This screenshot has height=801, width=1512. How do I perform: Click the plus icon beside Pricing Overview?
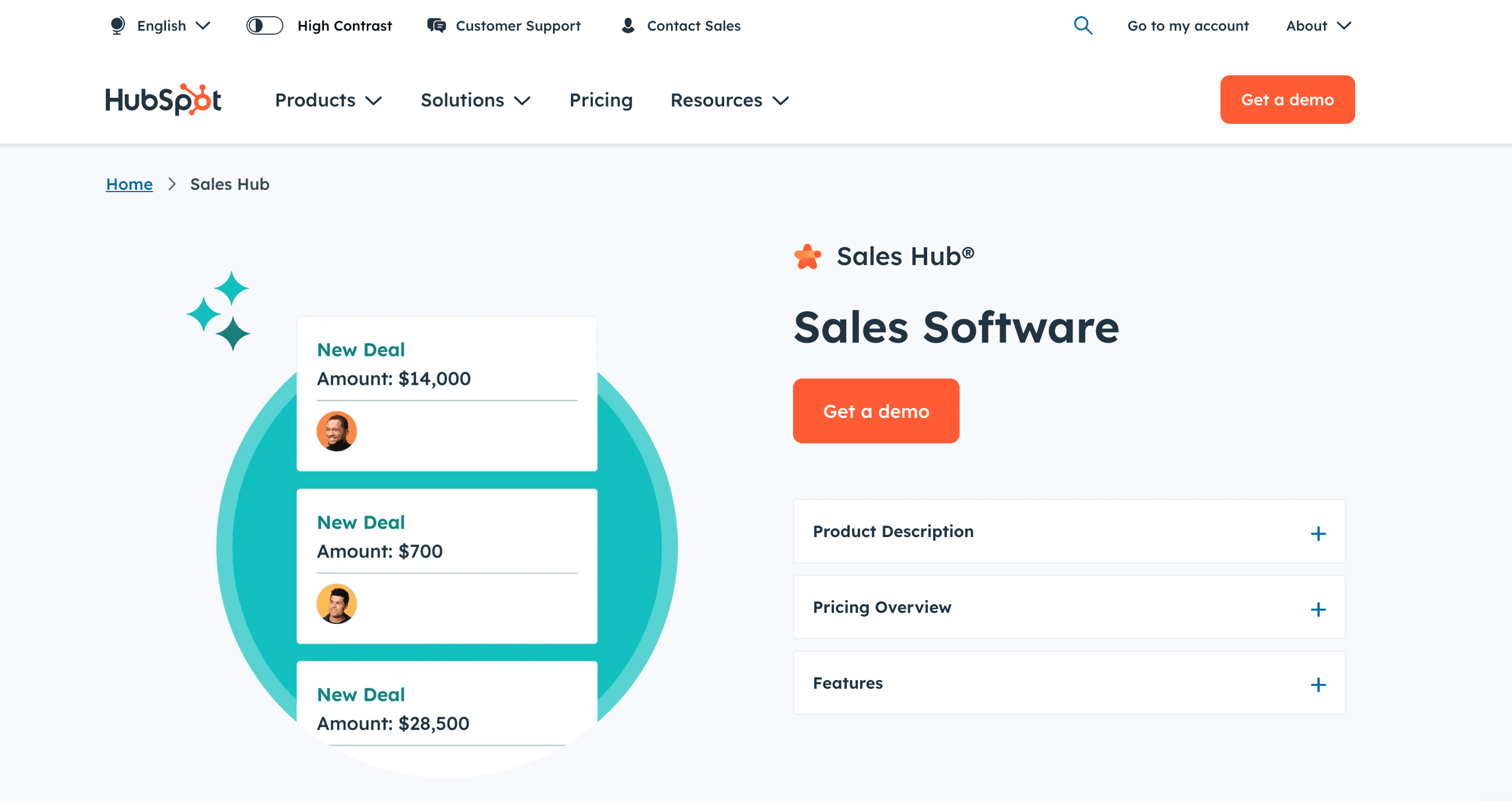point(1318,609)
